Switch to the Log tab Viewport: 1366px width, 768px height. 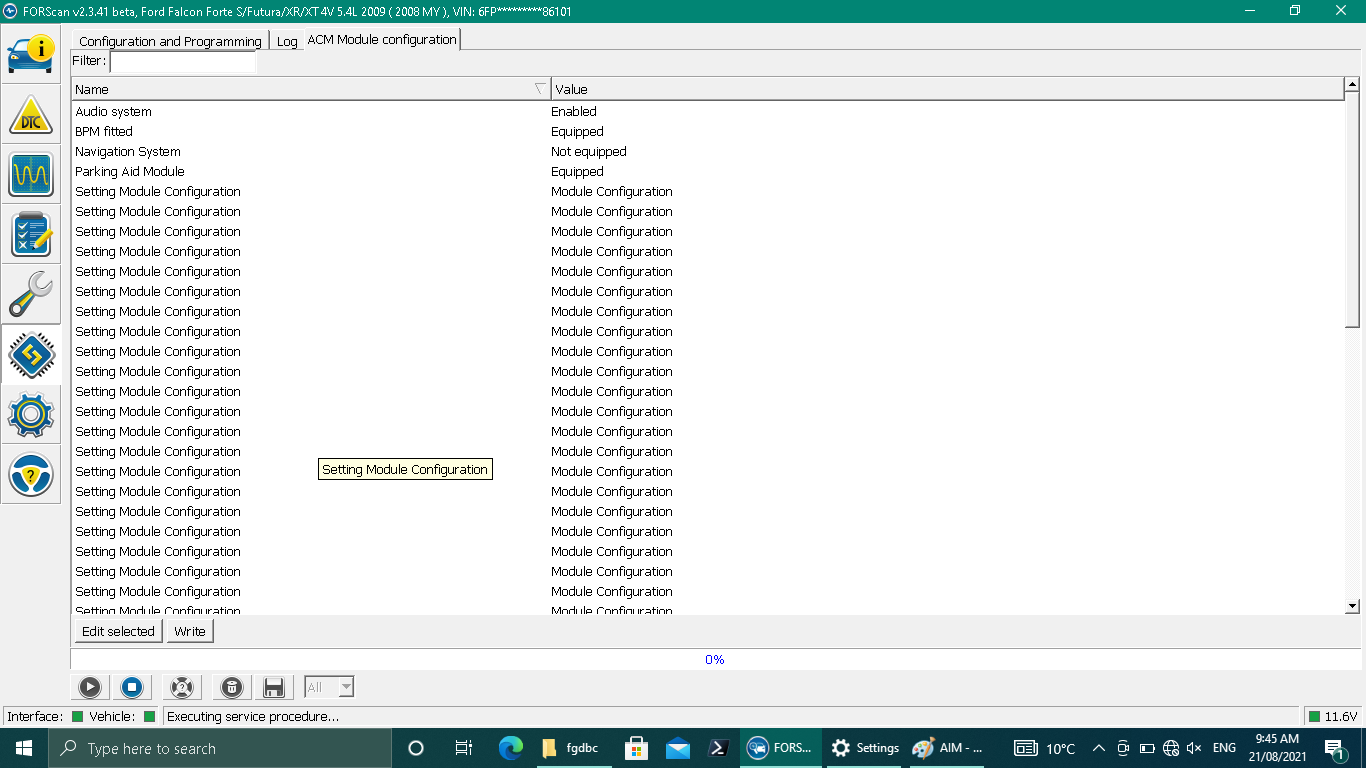click(287, 41)
